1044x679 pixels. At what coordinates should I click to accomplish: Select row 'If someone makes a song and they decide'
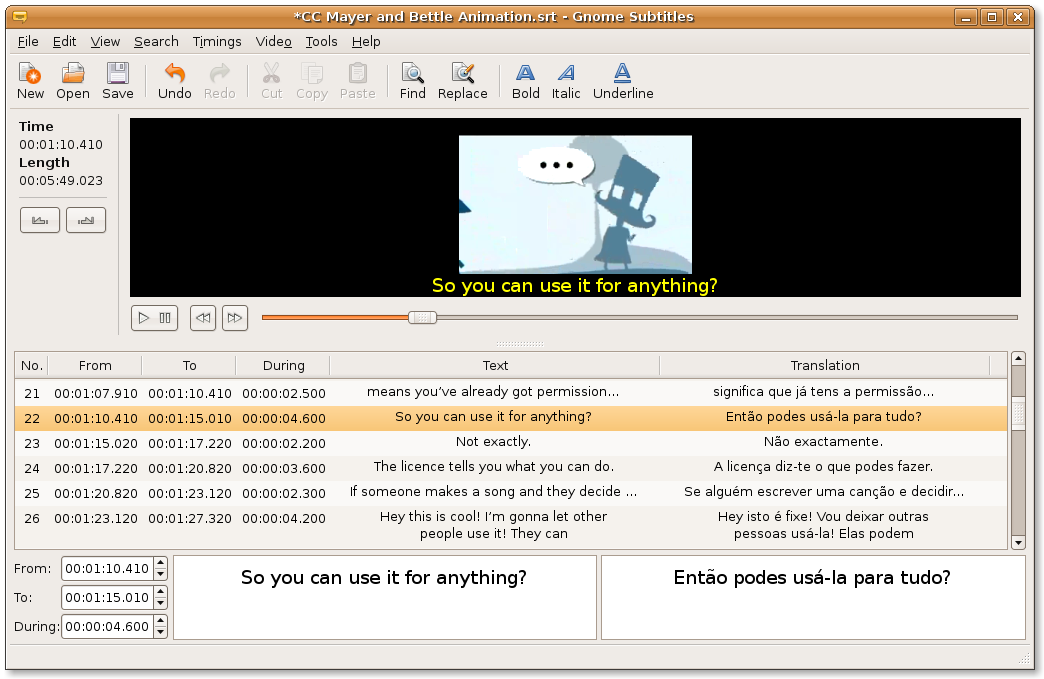pyautogui.click(x=511, y=493)
